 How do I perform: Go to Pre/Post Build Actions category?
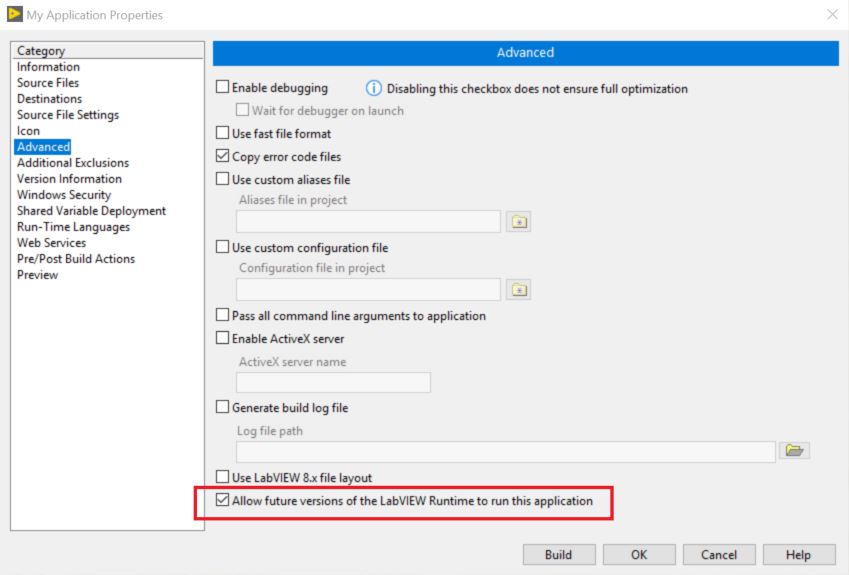tap(76, 259)
